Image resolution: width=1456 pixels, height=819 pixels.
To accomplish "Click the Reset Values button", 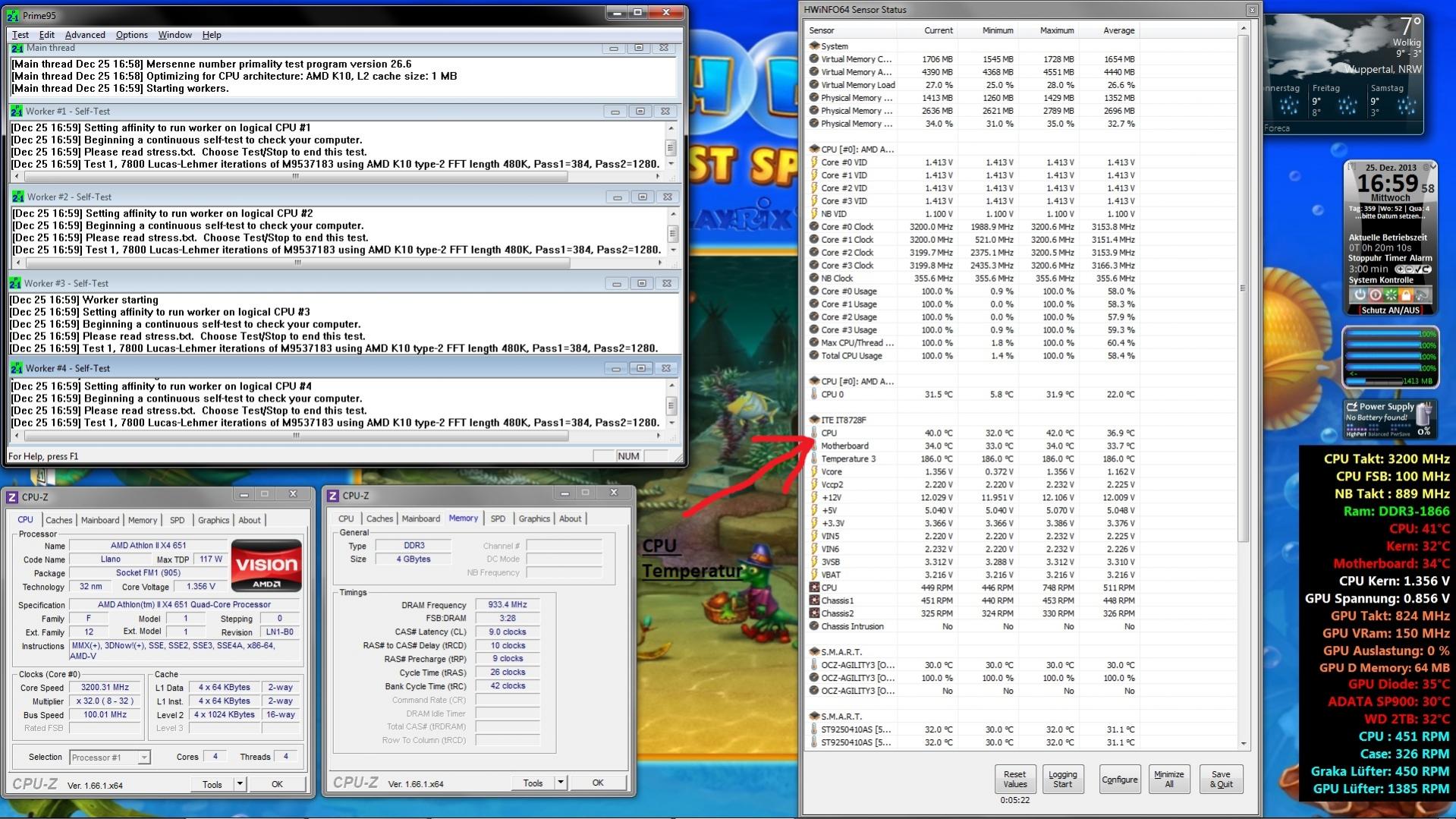I will click(1014, 780).
